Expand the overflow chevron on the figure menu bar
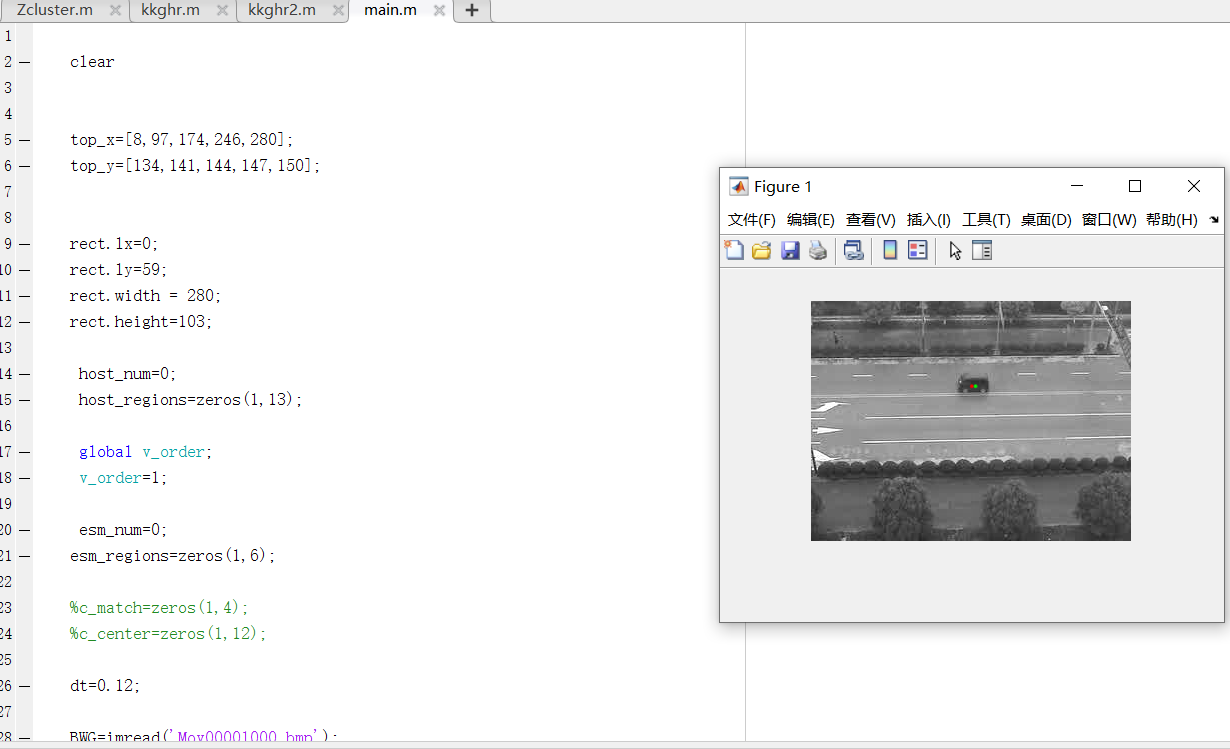The height and width of the screenshot is (749, 1230). pos(1213,220)
